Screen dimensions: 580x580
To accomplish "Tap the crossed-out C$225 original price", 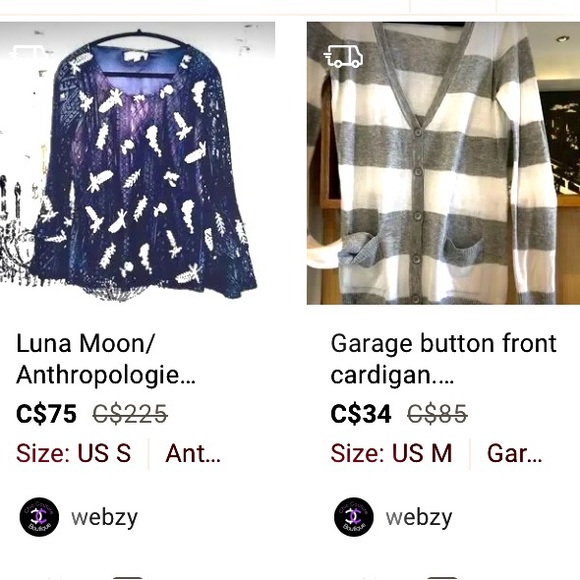I will tap(130, 414).
